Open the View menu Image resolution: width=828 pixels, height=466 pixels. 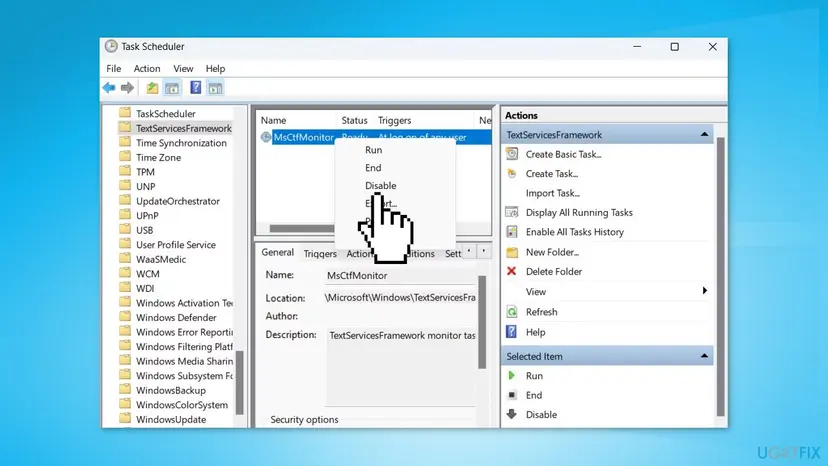click(x=183, y=69)
